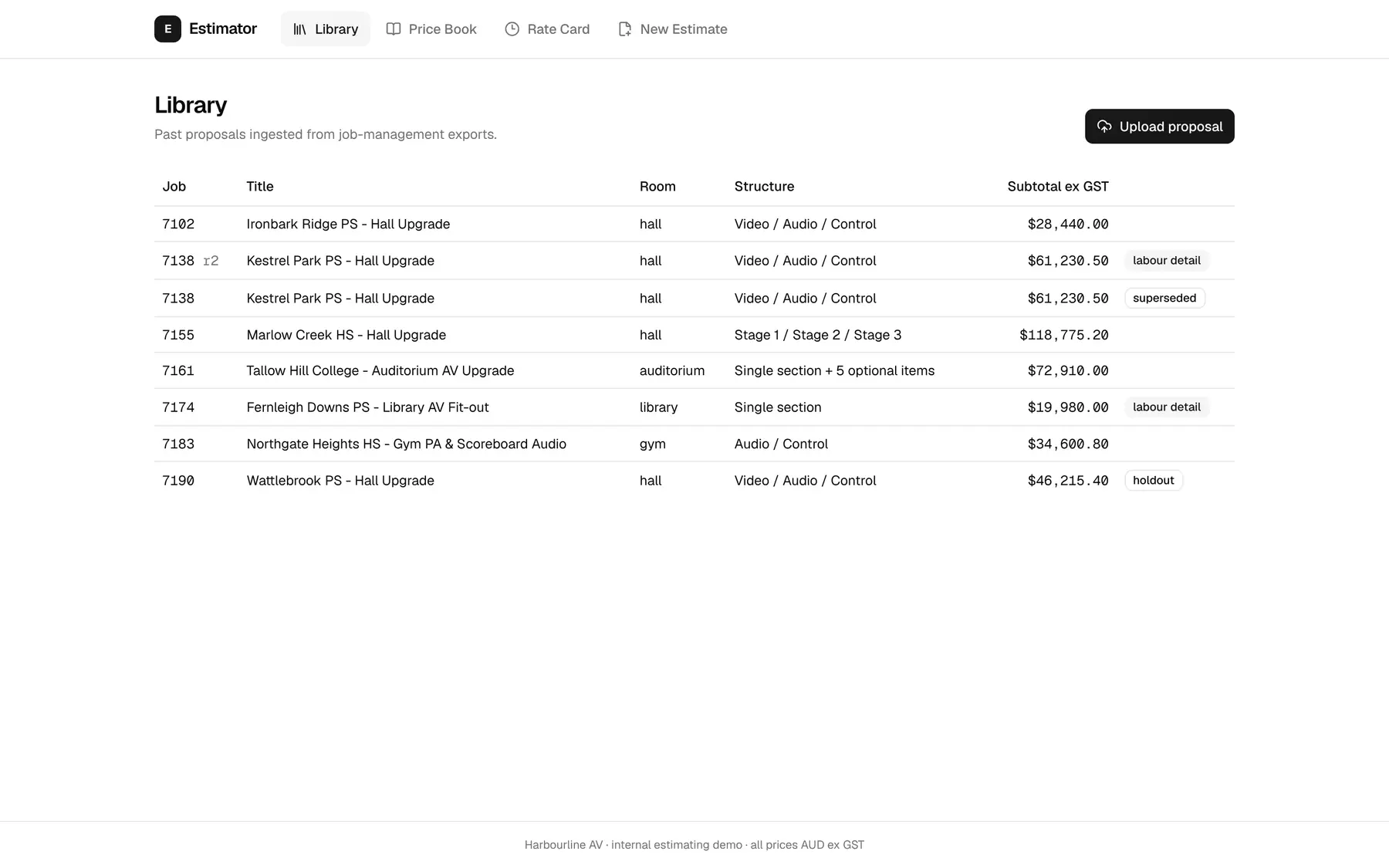
Task: Click the Rate Card clock icon
Action: click(512, 29)
